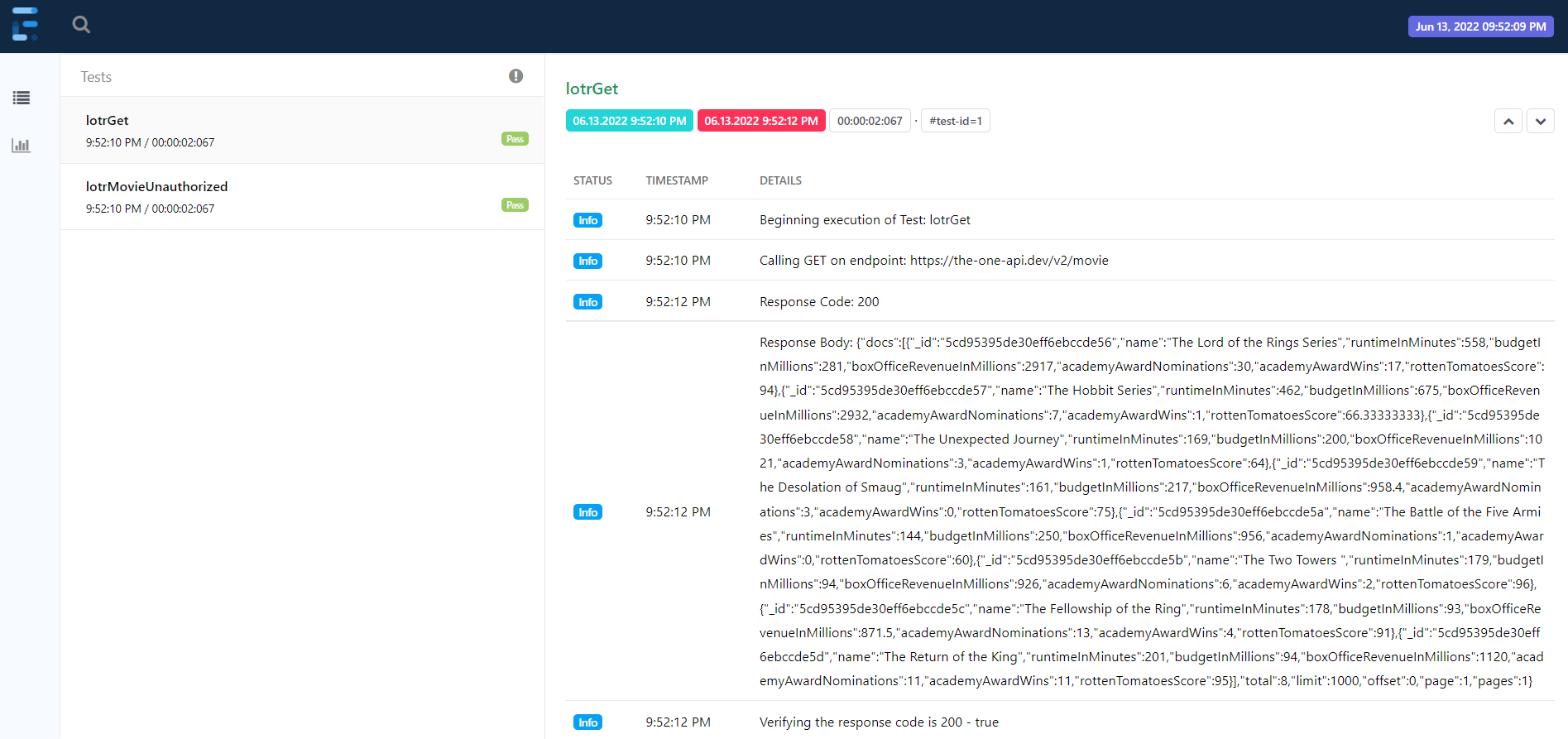Click the status filter exclamation icon
The height and width of the screenshot is (739, 1568).
[x=515, y=76]
